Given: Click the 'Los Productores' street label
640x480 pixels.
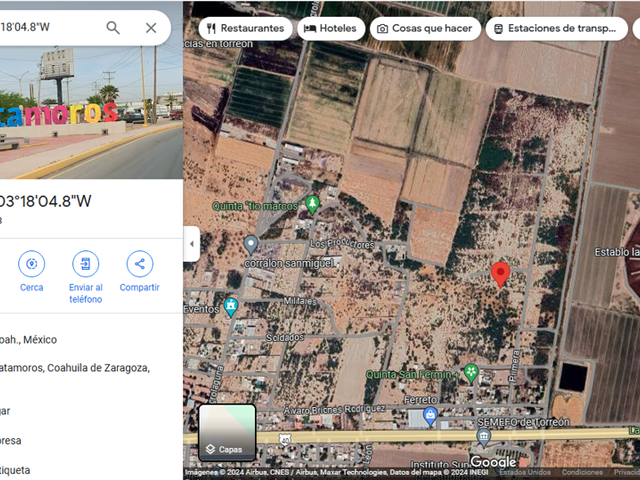Looking at the screenshot, I should [x=342, y=243].
